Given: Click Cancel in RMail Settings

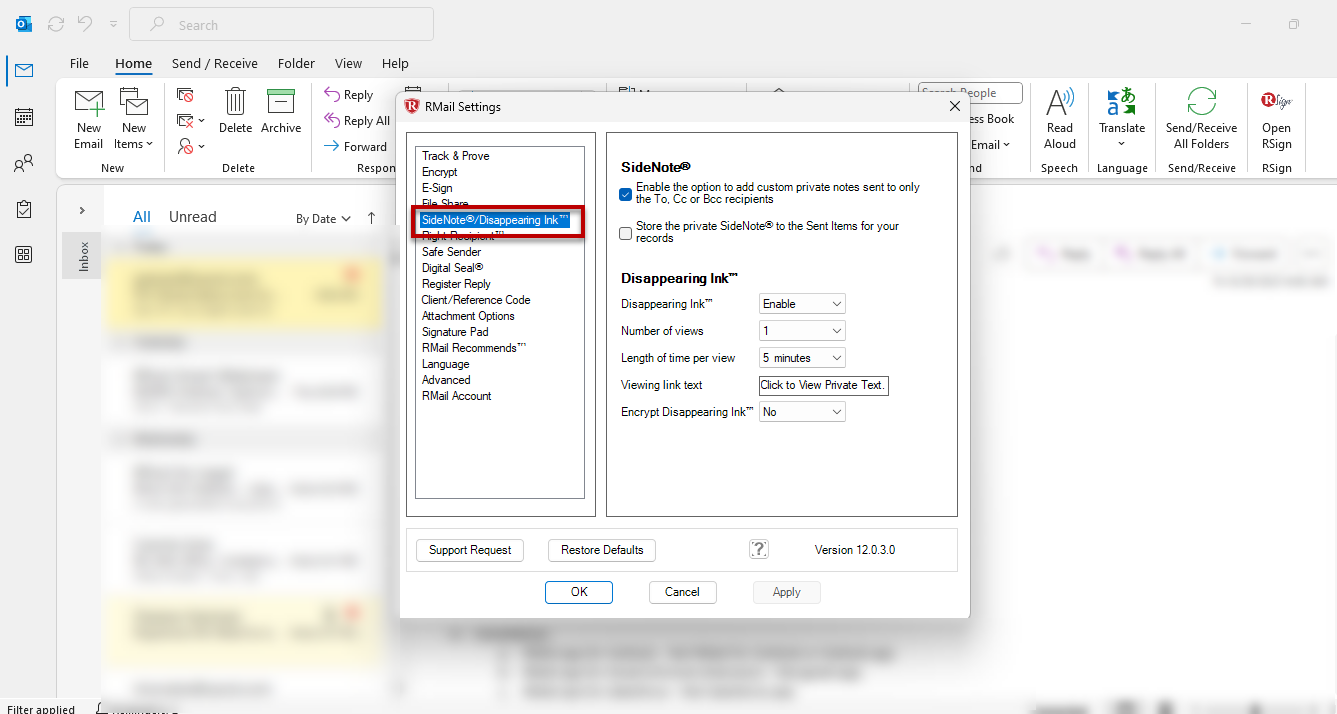Looking at the screenshot, I should (x=682, y=592).
